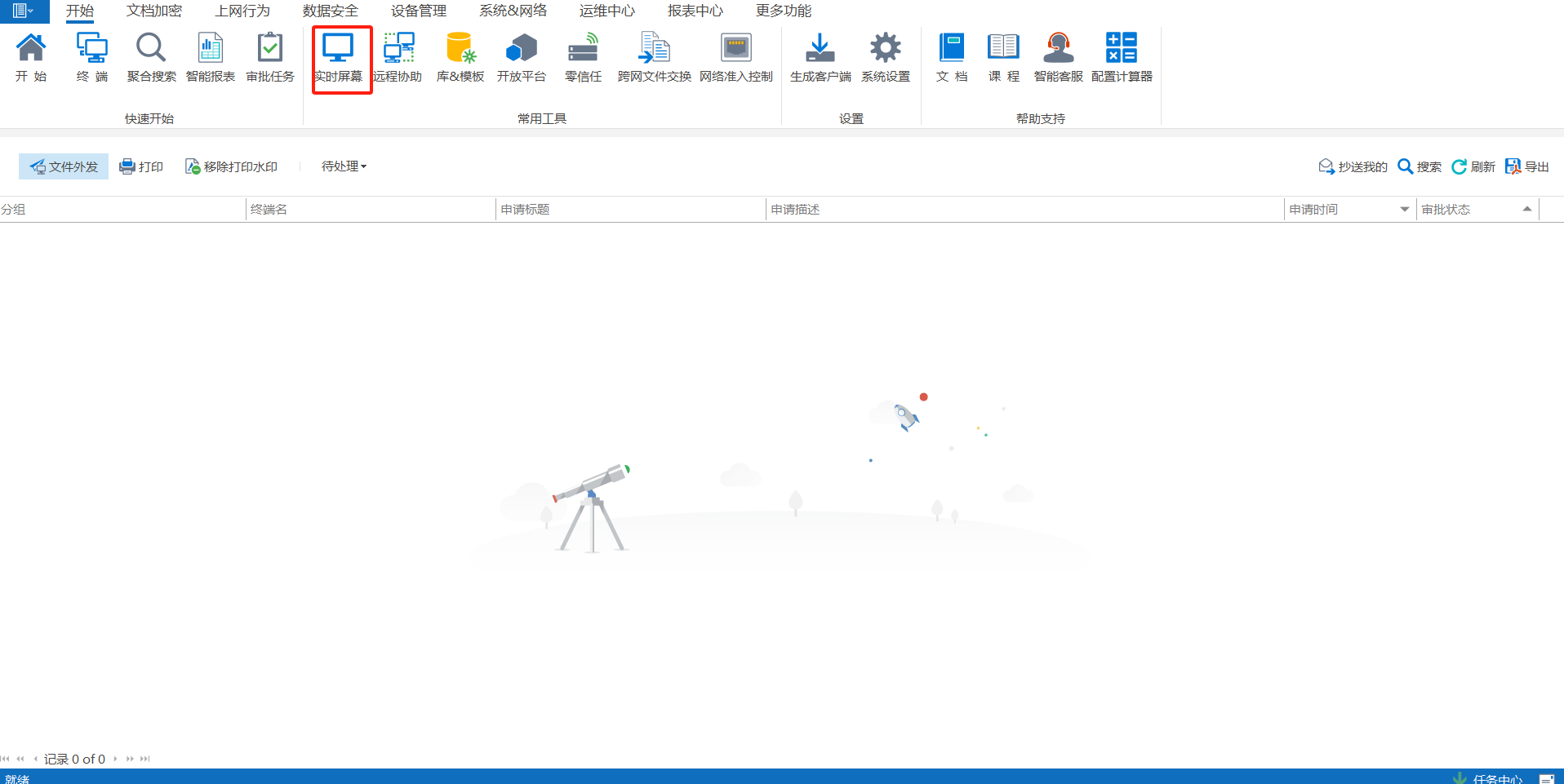Open 网络准入控制 network access control

point(736,57)
